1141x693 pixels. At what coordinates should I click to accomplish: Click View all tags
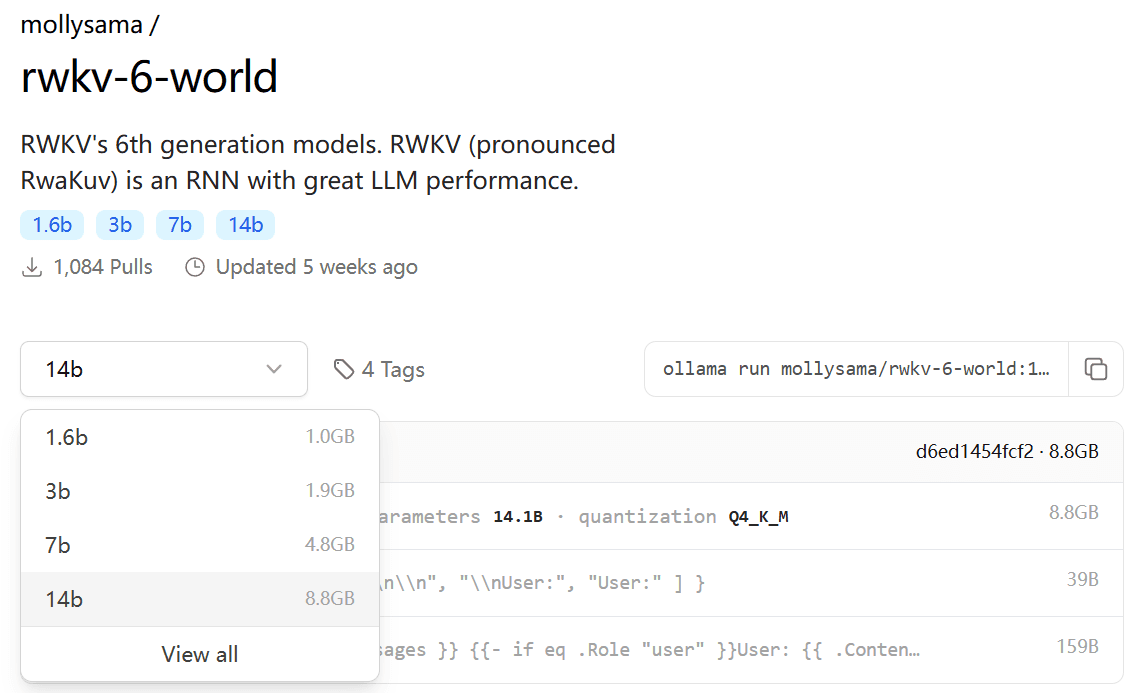[x=200, y=654]
